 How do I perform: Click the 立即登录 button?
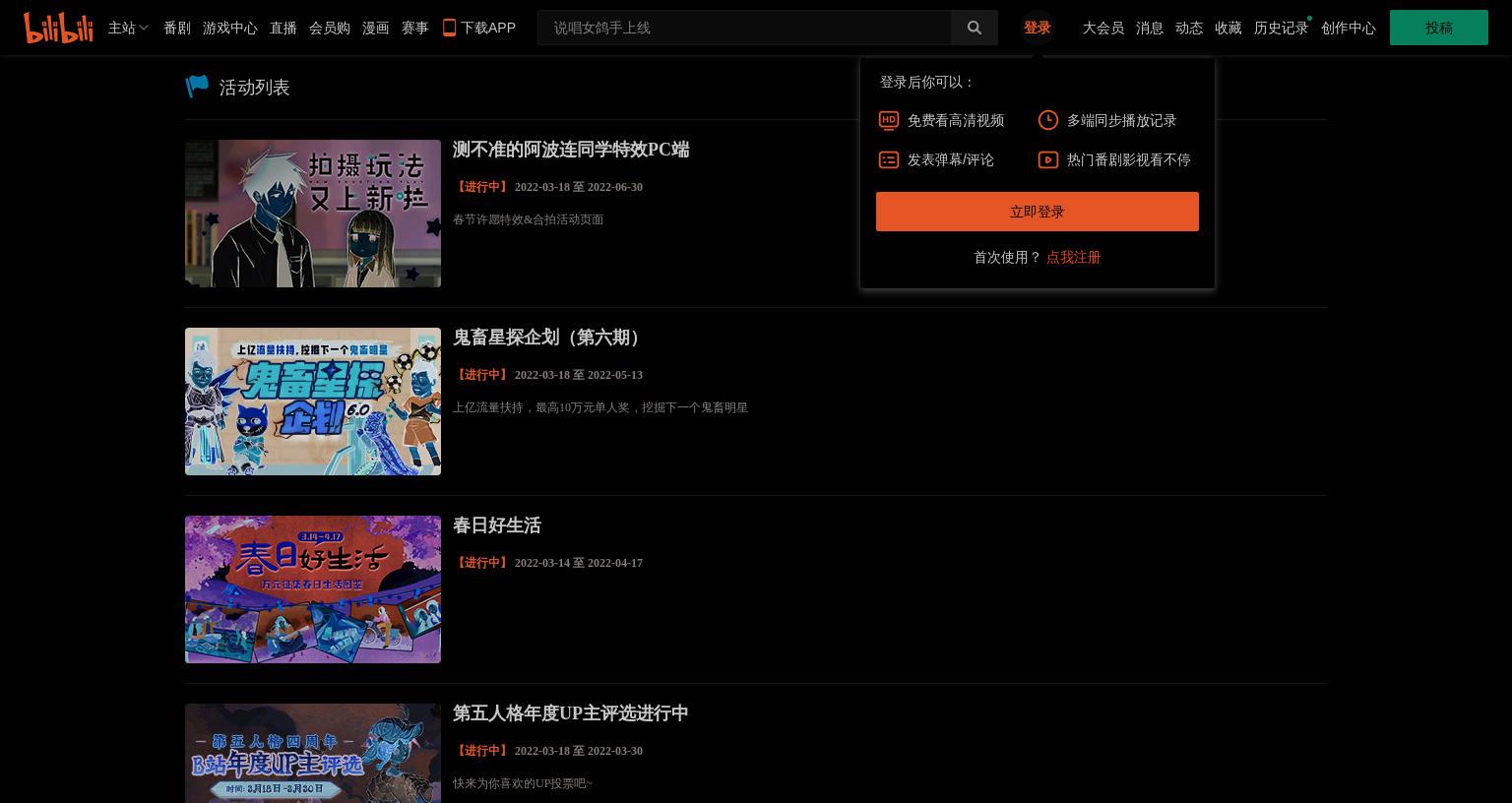coord(1038,212)
